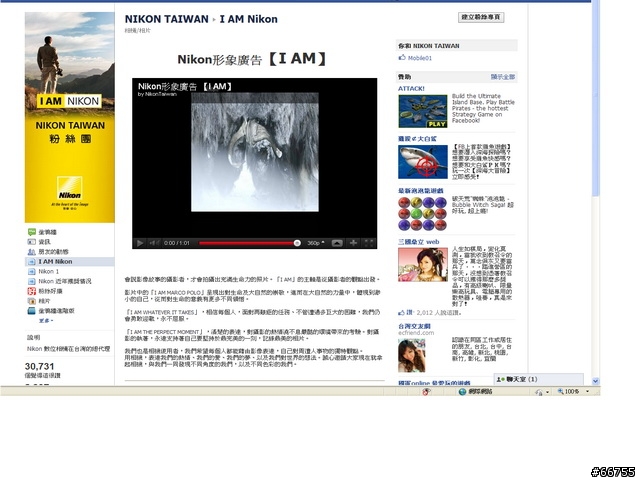This screenshot has width=640, height=480.
Task: Click the red fan-deals icon in the sidebar
Action: (x=31, y=291)
